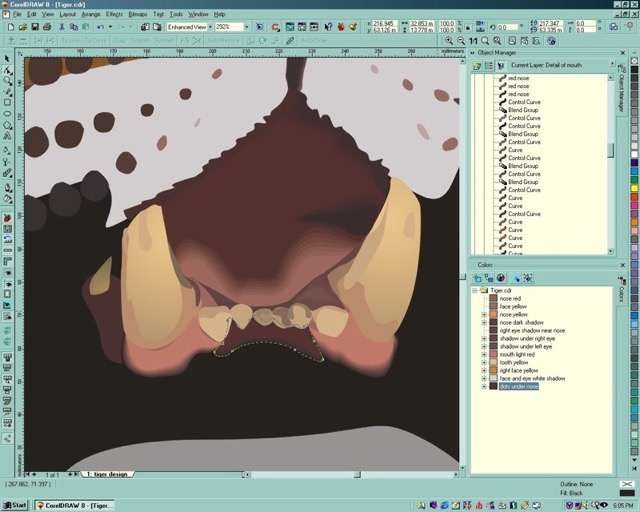Click the Import icon
This screenshot has height=512, width=640.
[145, 27]
